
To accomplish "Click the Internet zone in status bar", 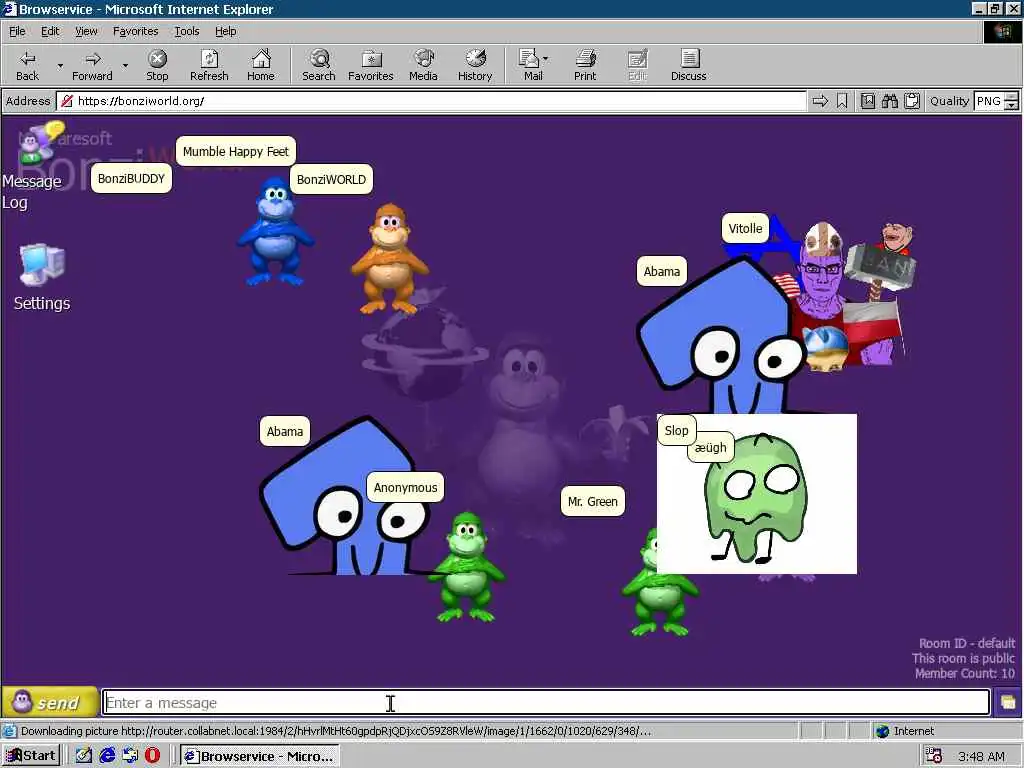I will point(905,731).
